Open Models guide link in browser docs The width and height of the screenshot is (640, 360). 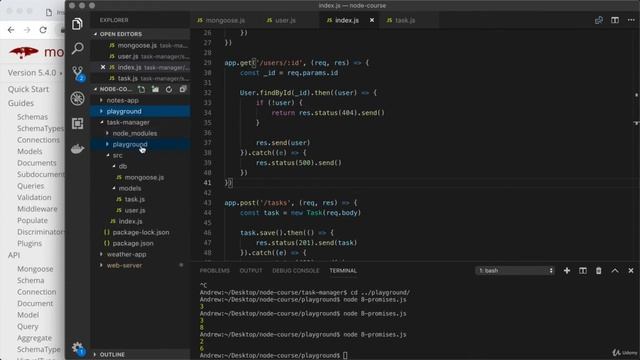click(29, 151)
